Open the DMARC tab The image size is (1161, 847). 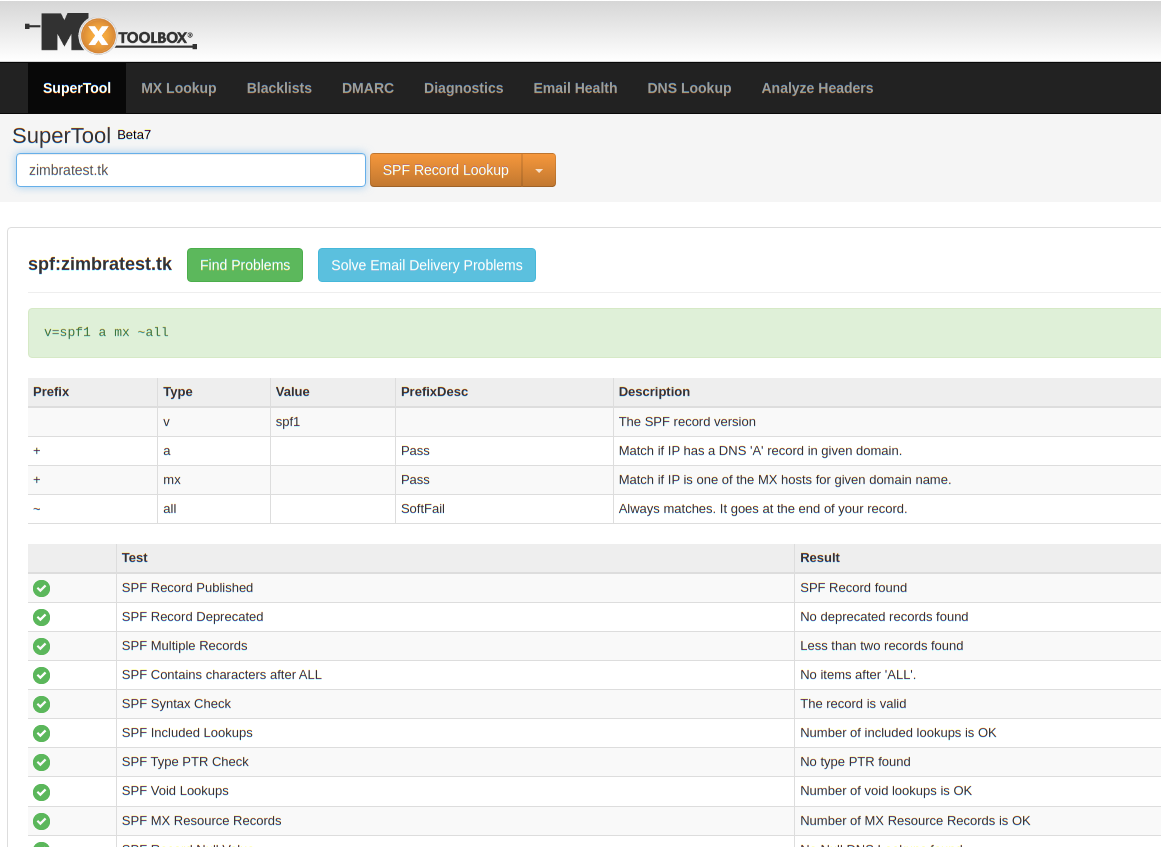368,88
